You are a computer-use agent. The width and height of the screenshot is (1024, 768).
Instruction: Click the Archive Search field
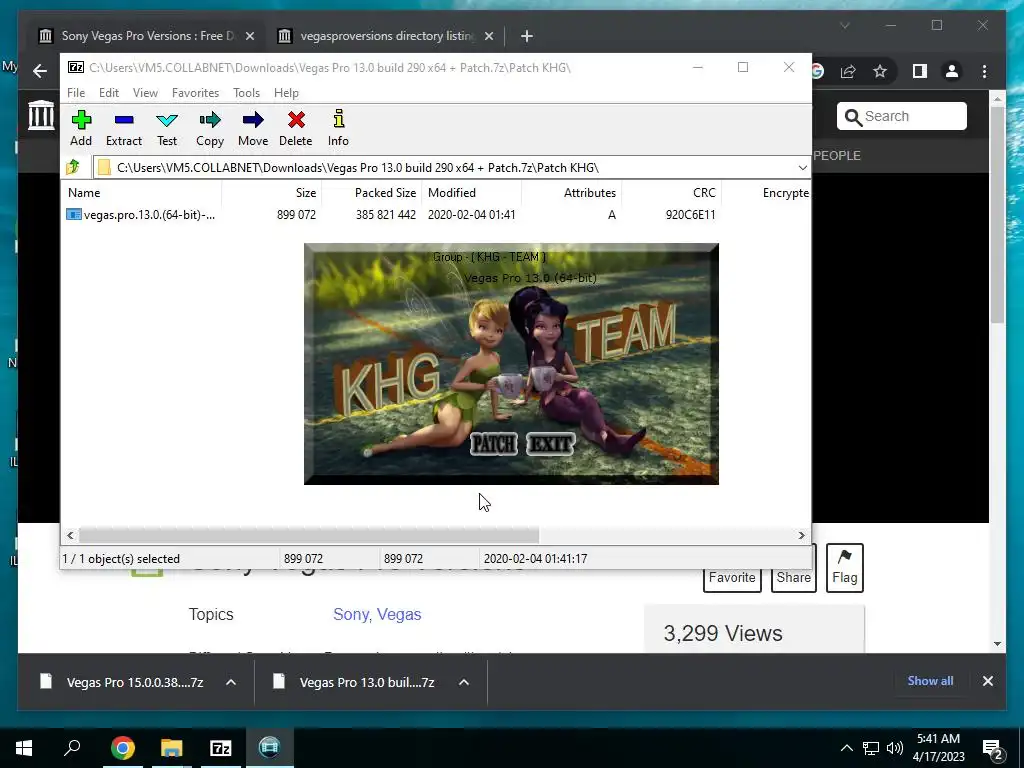point(901,116)
